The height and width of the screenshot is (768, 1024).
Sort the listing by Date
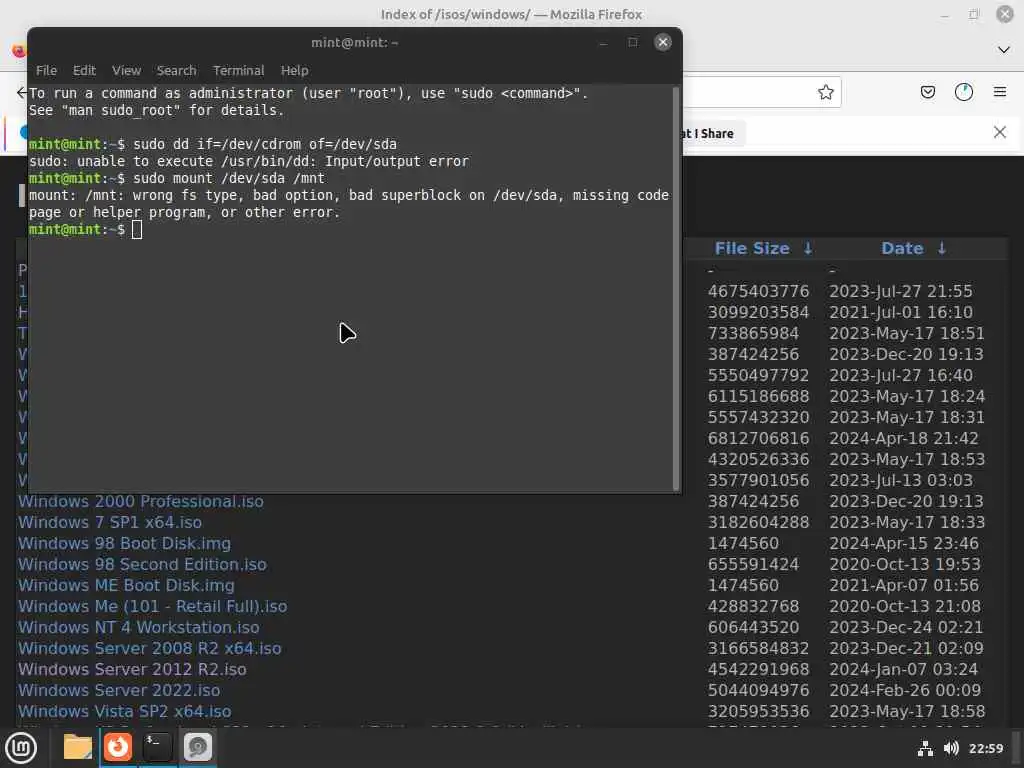[x=902, y=248]
